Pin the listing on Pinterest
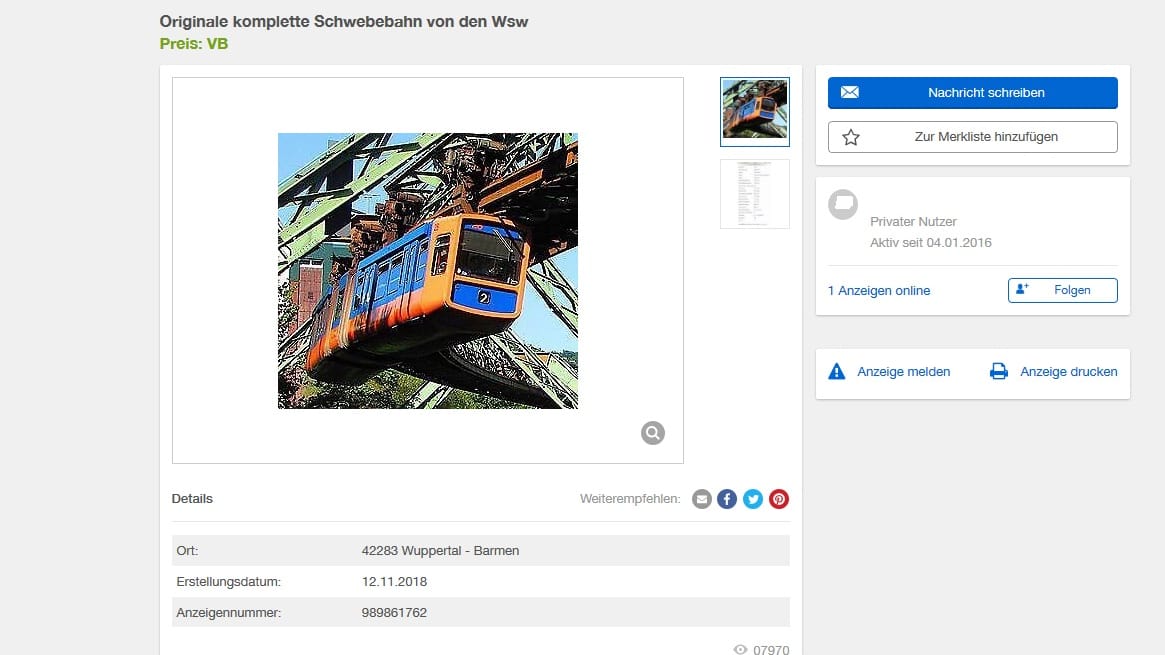This screenshot has width=1165, height=655. tap(779, 499)
